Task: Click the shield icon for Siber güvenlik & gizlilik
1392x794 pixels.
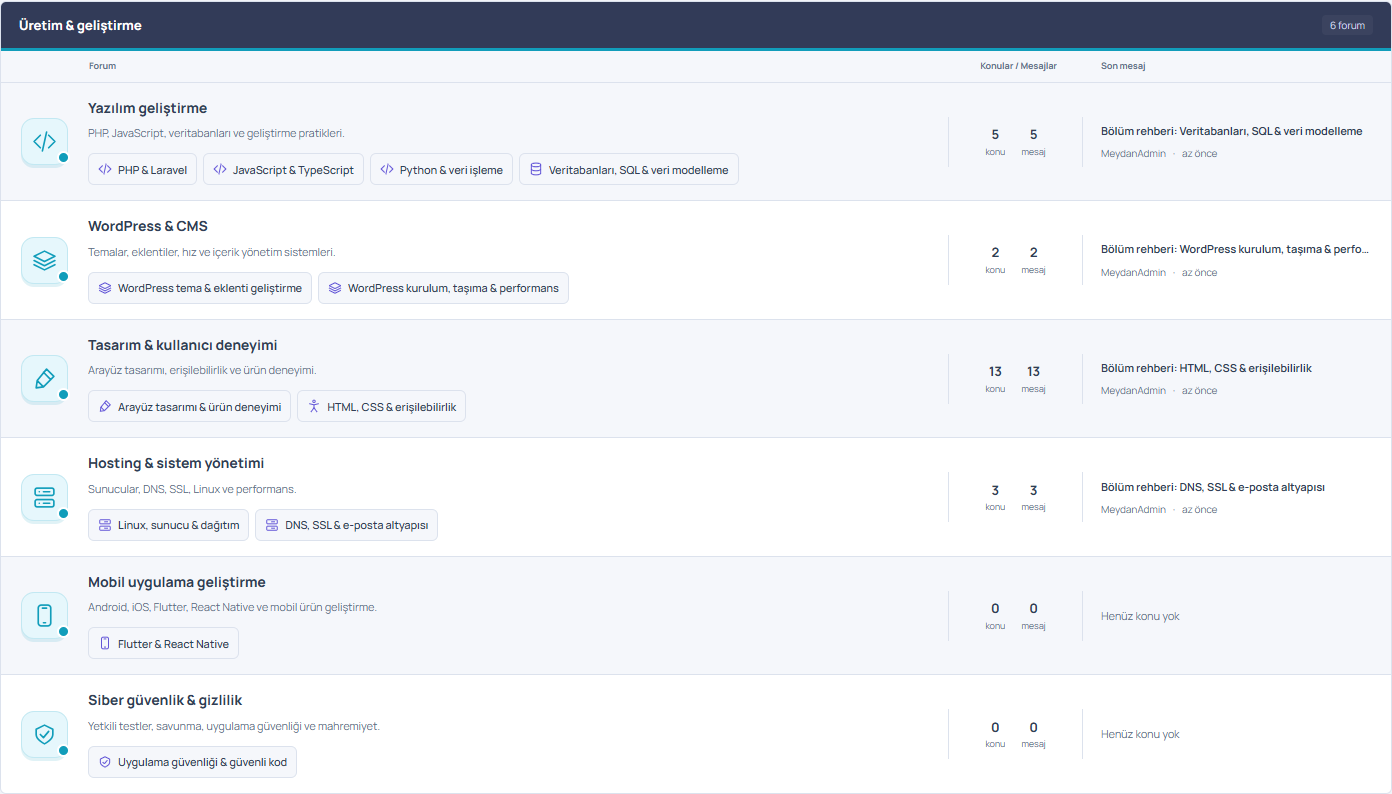Action: click(x=44, y=734)
